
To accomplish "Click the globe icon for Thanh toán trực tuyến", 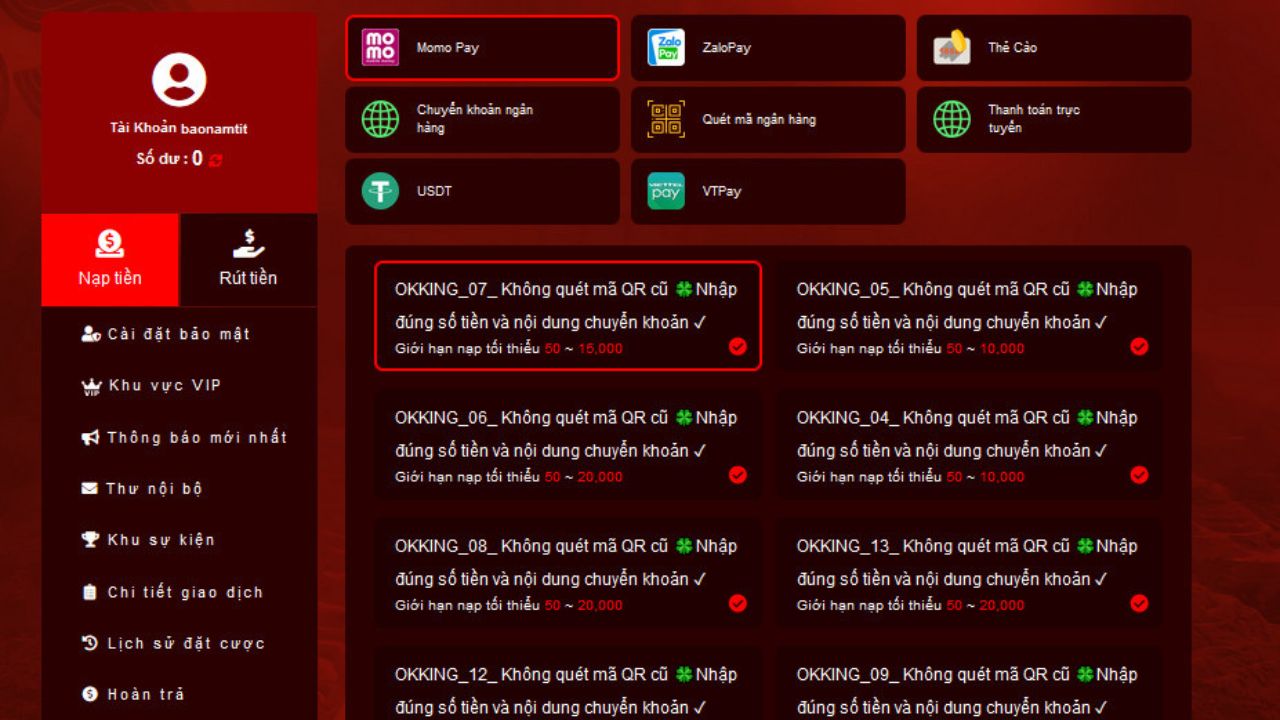I will tap(952, 119).
